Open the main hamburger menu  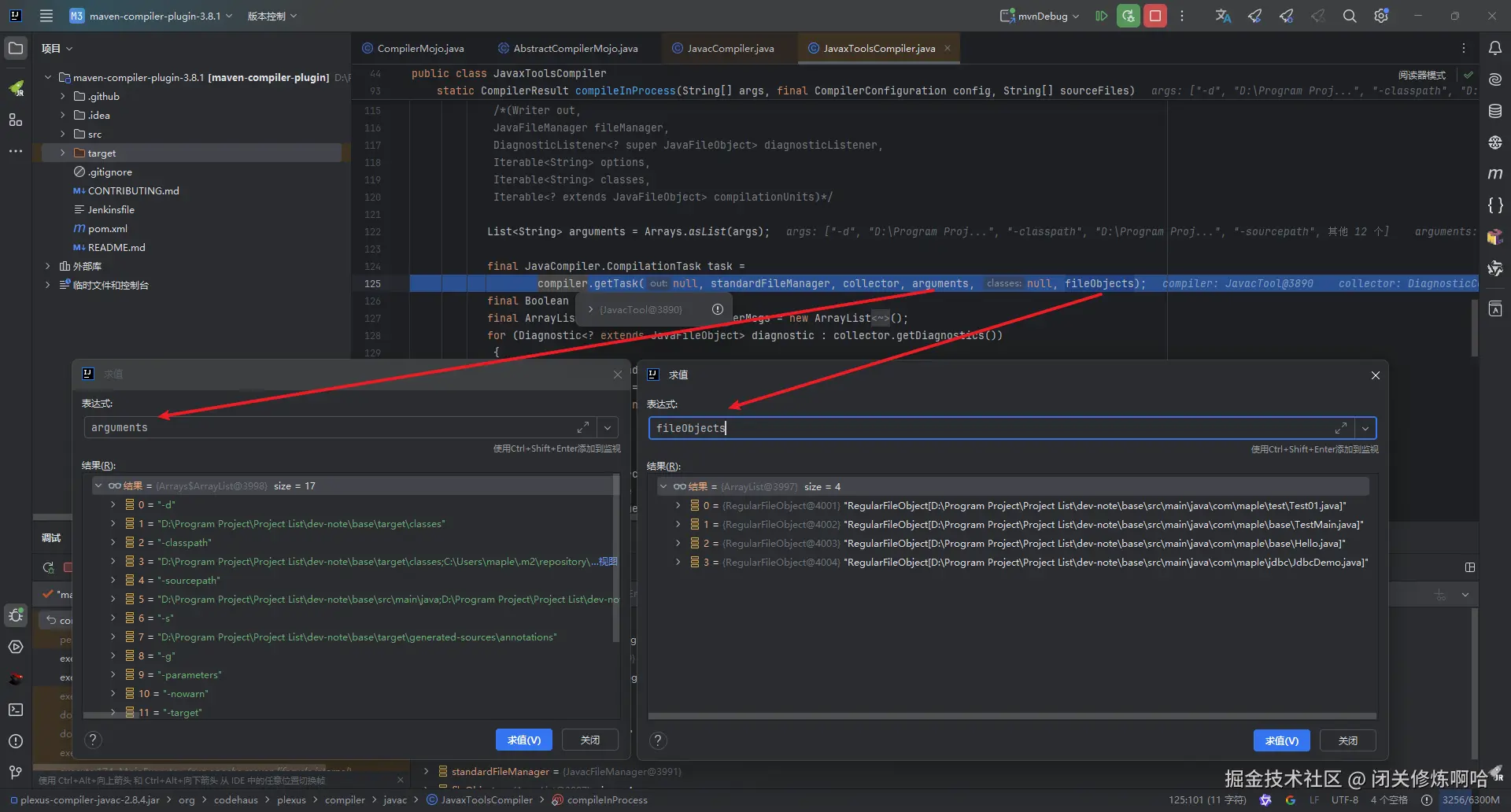tap(46, 16)
